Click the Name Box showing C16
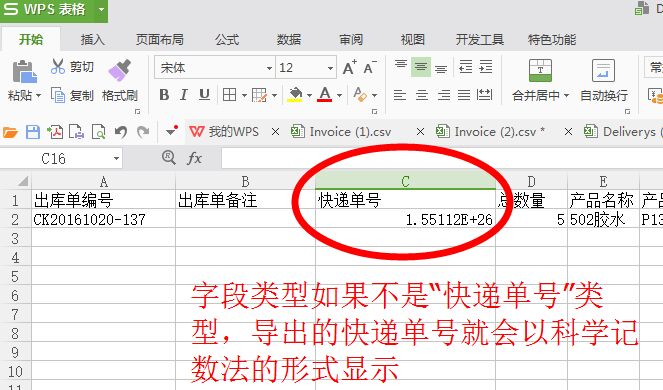The image size is (663, 390). (53, 159)
